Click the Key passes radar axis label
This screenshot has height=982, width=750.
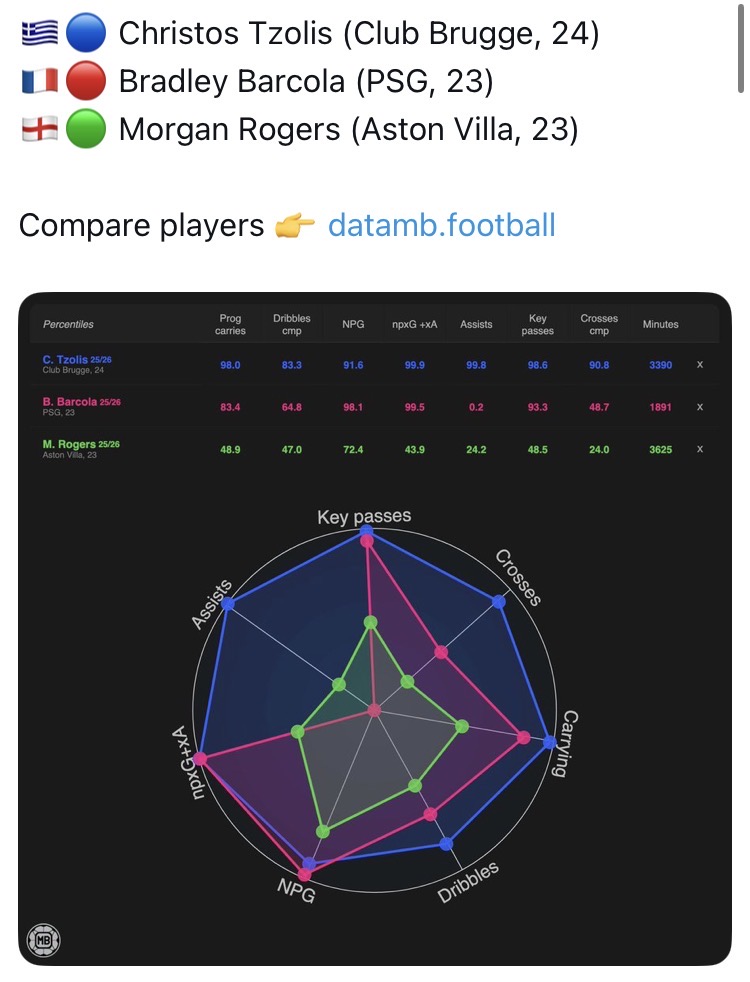pos(364,517)
